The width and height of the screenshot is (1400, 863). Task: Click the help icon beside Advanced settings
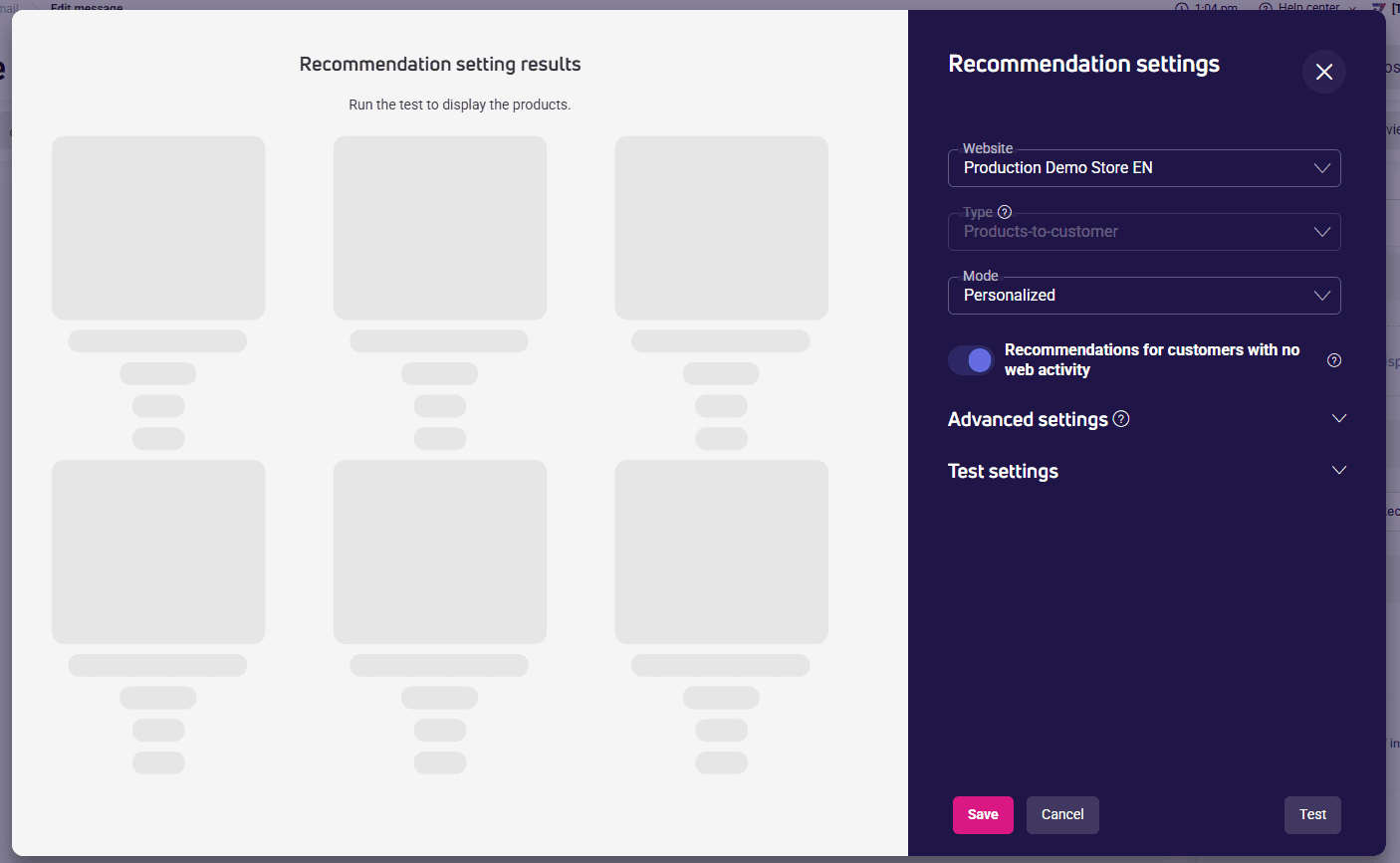coord(1121,418)
